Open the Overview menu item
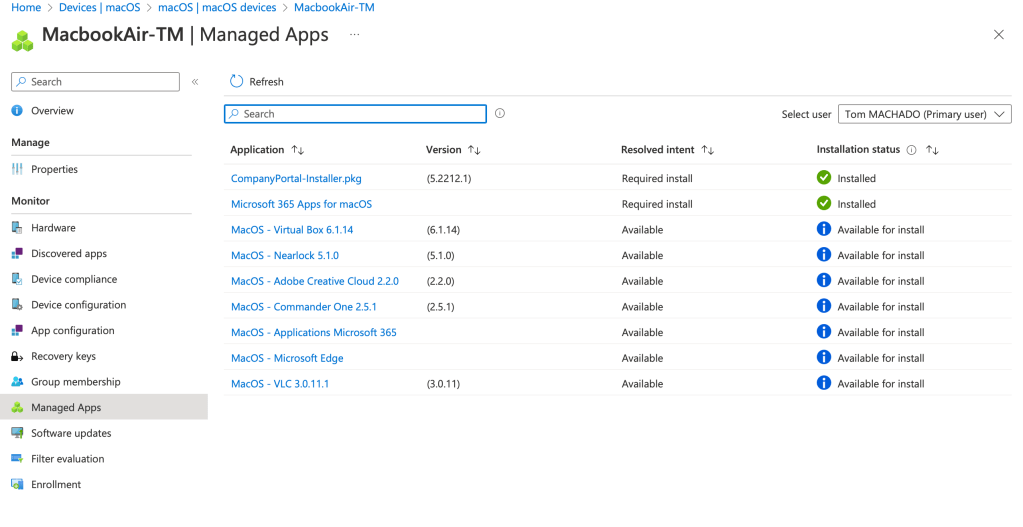 (x=52, y=111)
